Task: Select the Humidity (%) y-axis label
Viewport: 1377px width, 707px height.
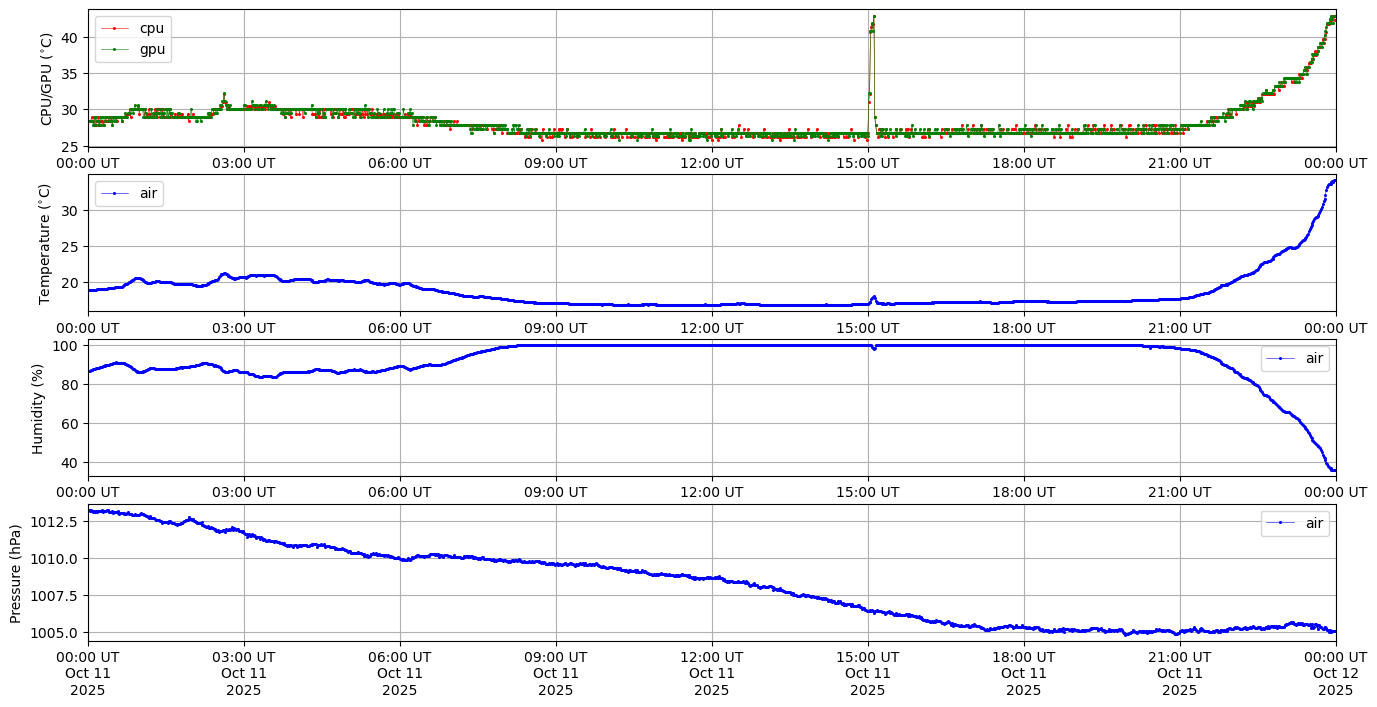Action: (x=38, y=408)
